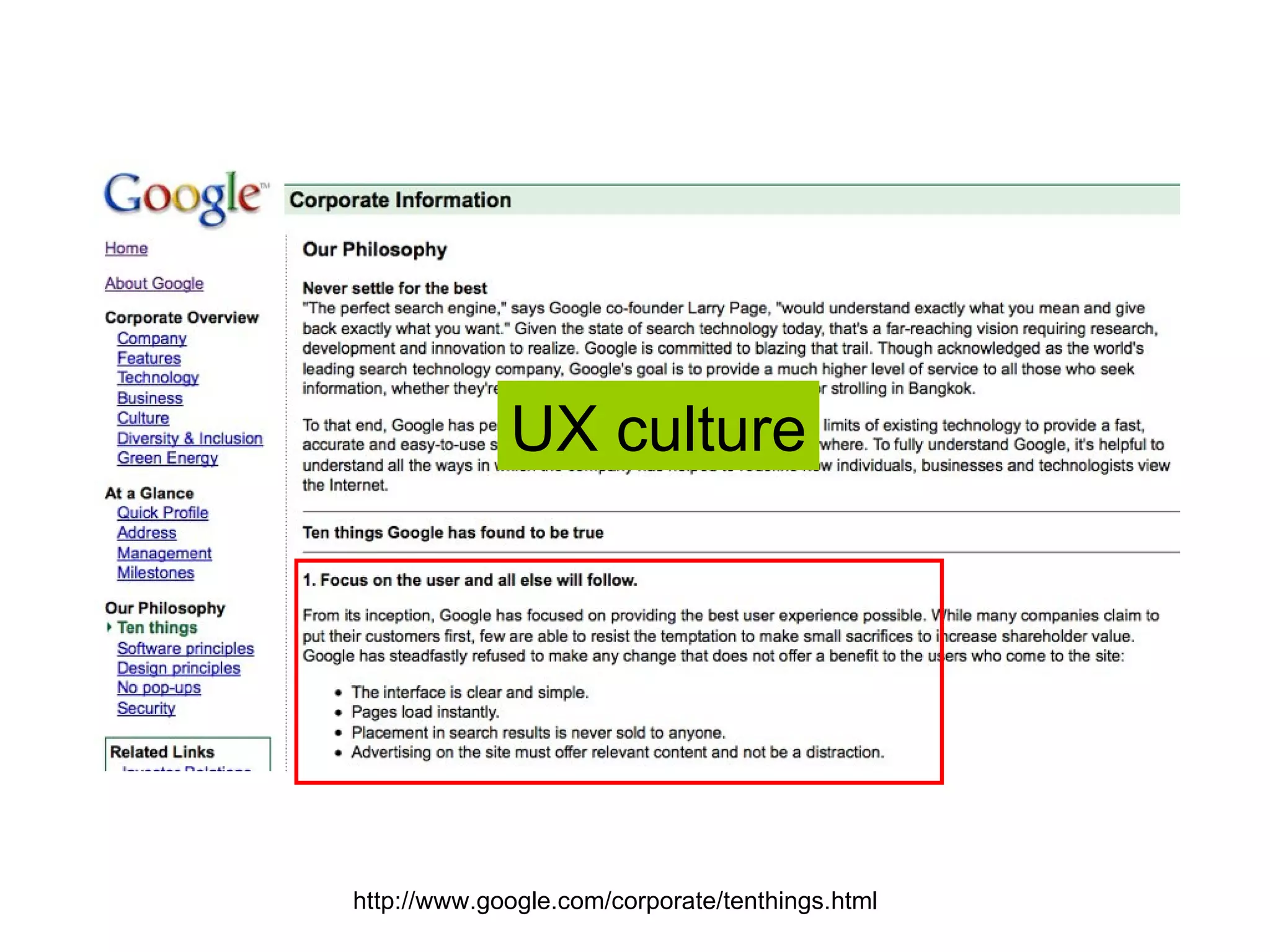Click the Related Links box heading
Image resolution: width=1270 pixels, height=952 pixels.
[x=162, y=752]
